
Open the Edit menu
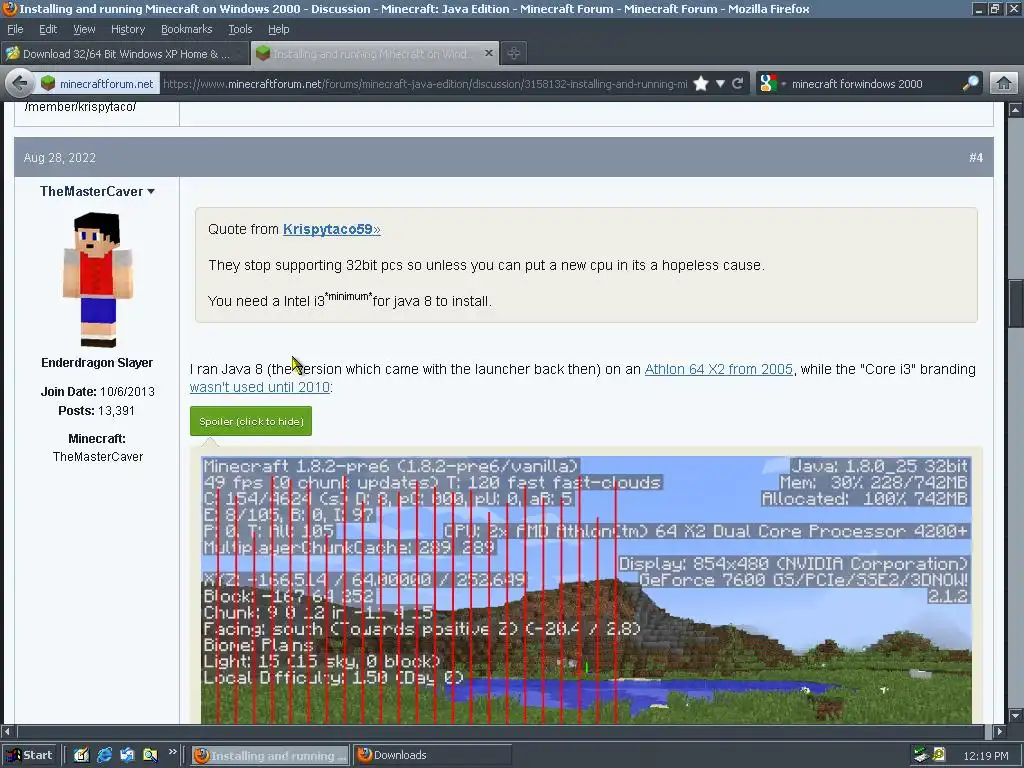coord(48,29)
